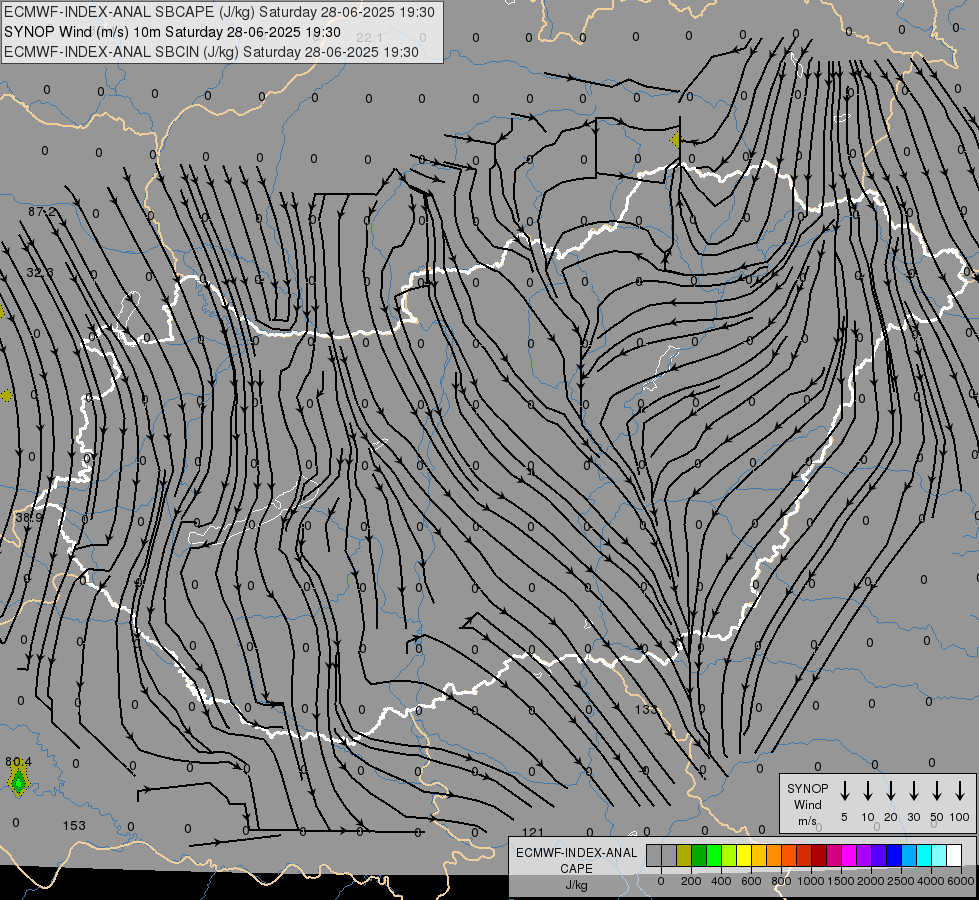
Task: Click the 2000 tick on CAPE scale
Action: (871, 881)
